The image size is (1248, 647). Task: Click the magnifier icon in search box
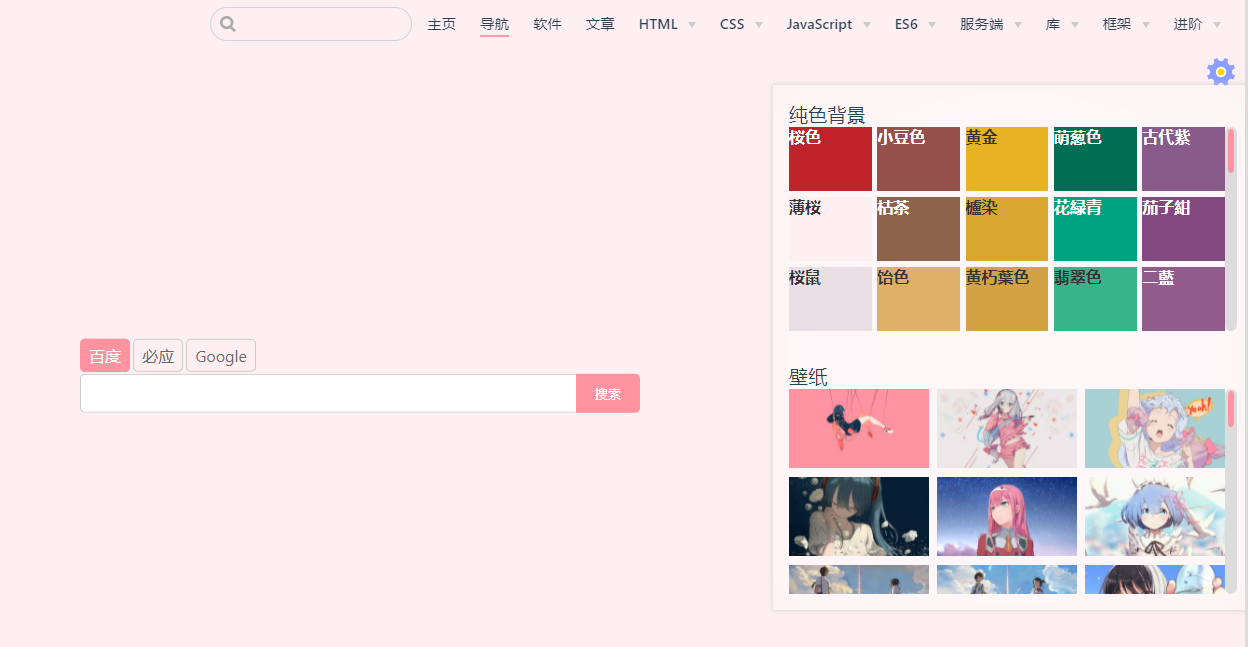(x=228, y=24)
